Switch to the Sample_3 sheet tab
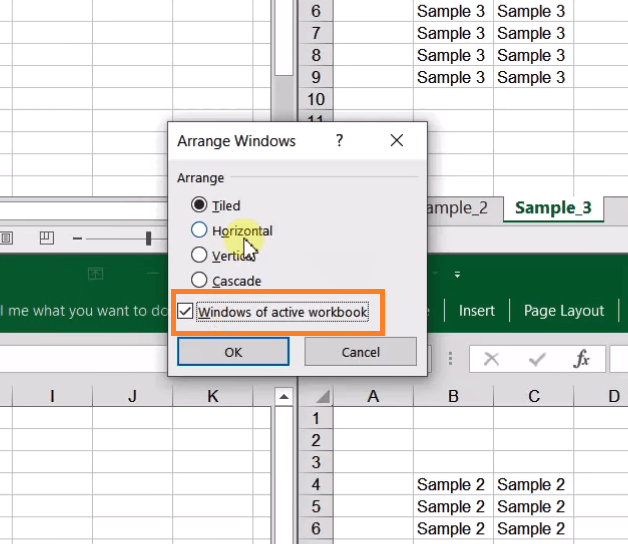The height and width of the screenshot is (544, 628). click(x=553, y=208)
